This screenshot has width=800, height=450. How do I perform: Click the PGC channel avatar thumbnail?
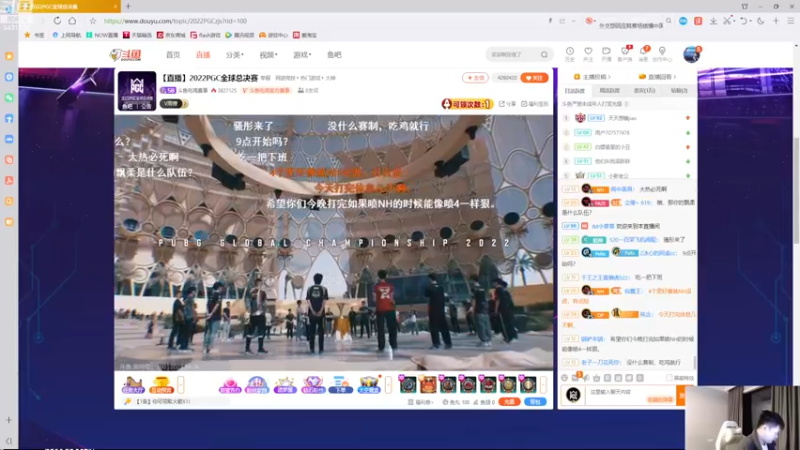click(137, 91)
